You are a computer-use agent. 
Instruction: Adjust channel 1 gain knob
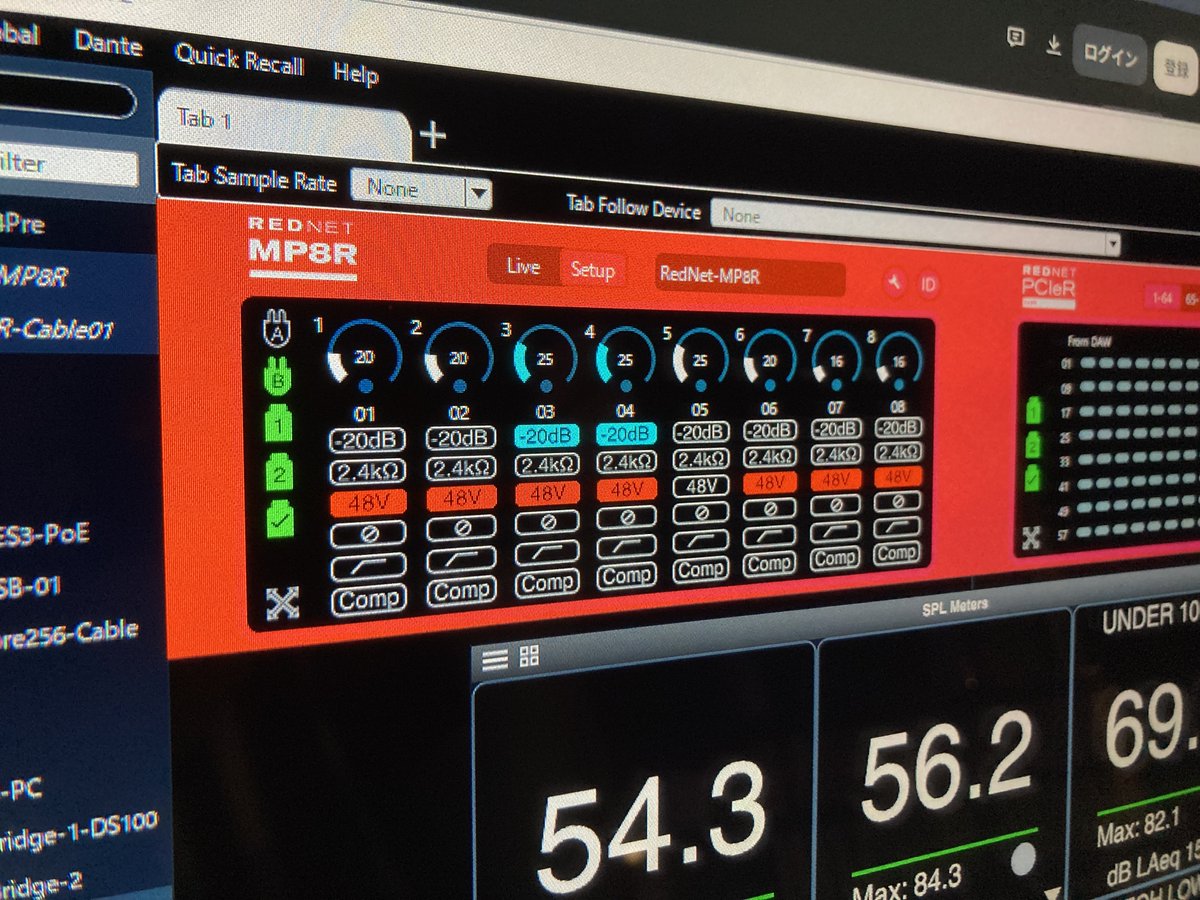pyautogui.click(x=363, y=357)
